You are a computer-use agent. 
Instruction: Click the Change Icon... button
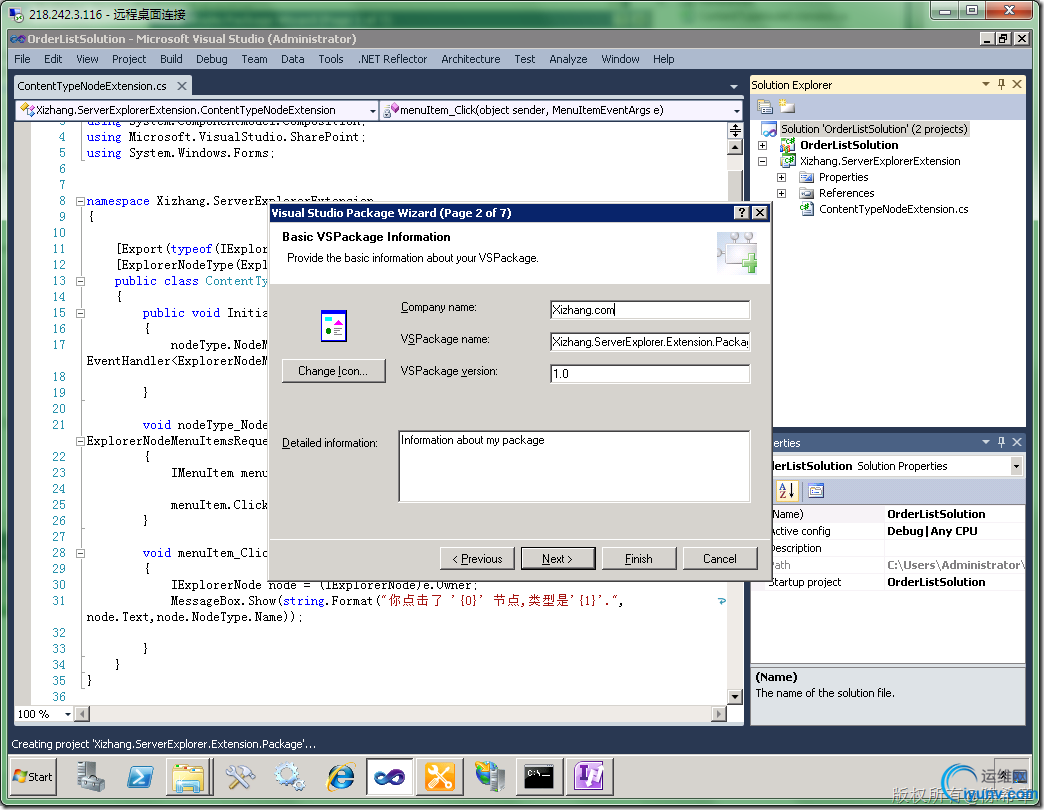tap(333, 371)
